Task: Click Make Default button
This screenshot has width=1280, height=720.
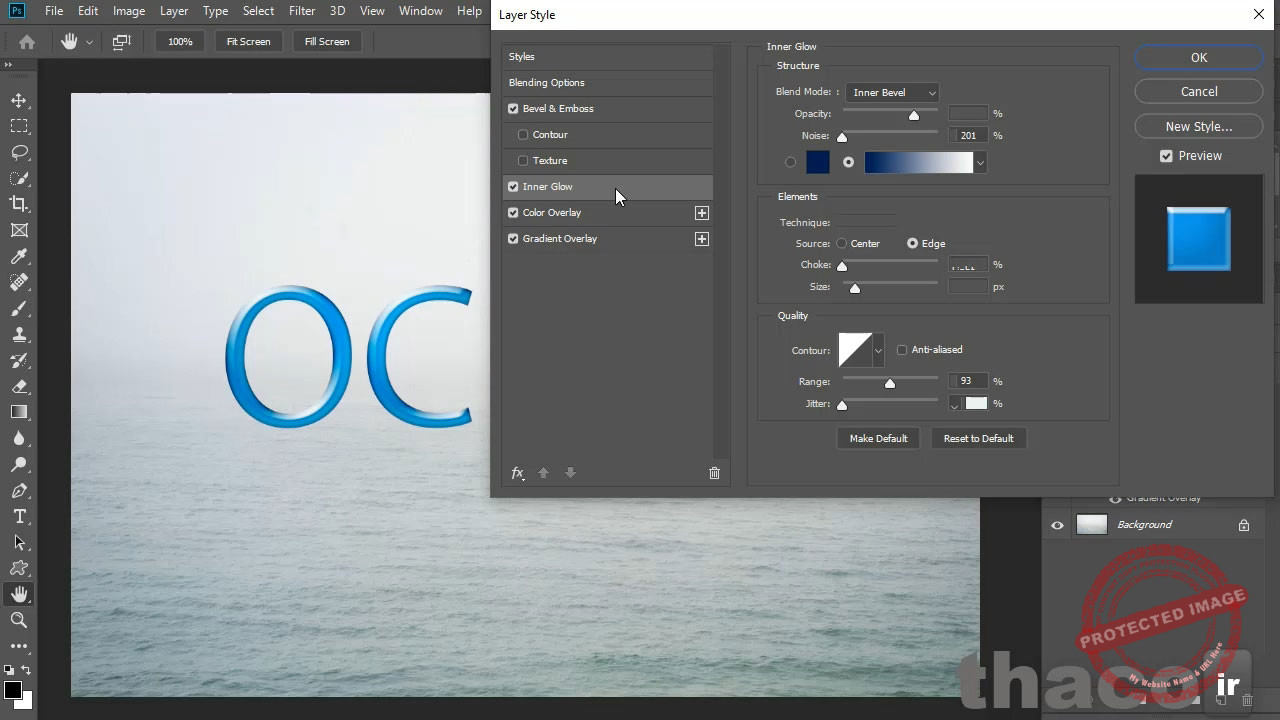Action: pyautogui.click(x=878, y=439)
